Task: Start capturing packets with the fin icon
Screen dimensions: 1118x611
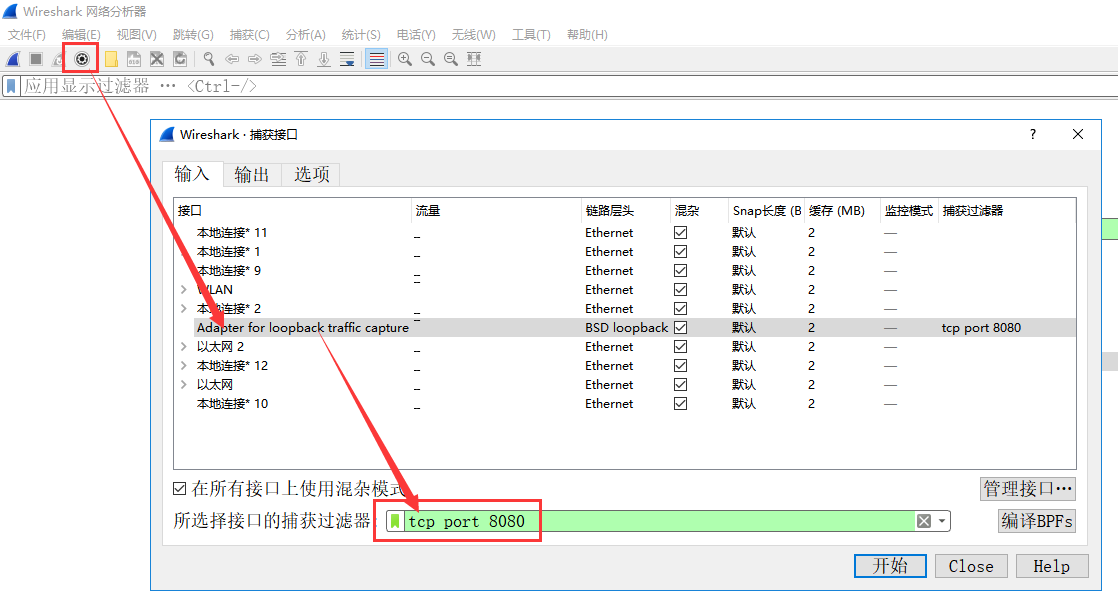Action: click(13, 59)
